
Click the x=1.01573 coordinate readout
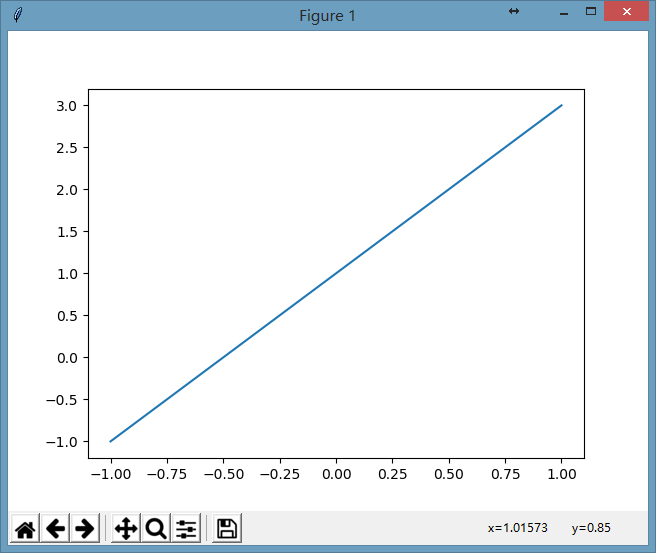(x=518, y=528)
